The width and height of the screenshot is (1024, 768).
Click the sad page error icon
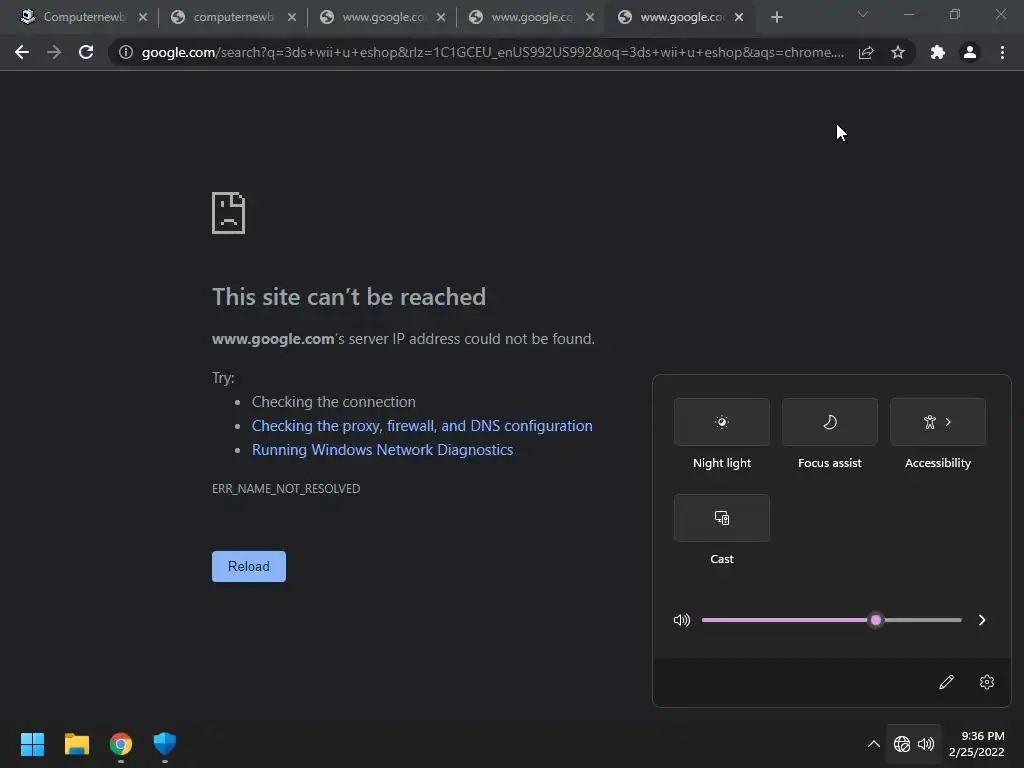click(x=229, y=213)
